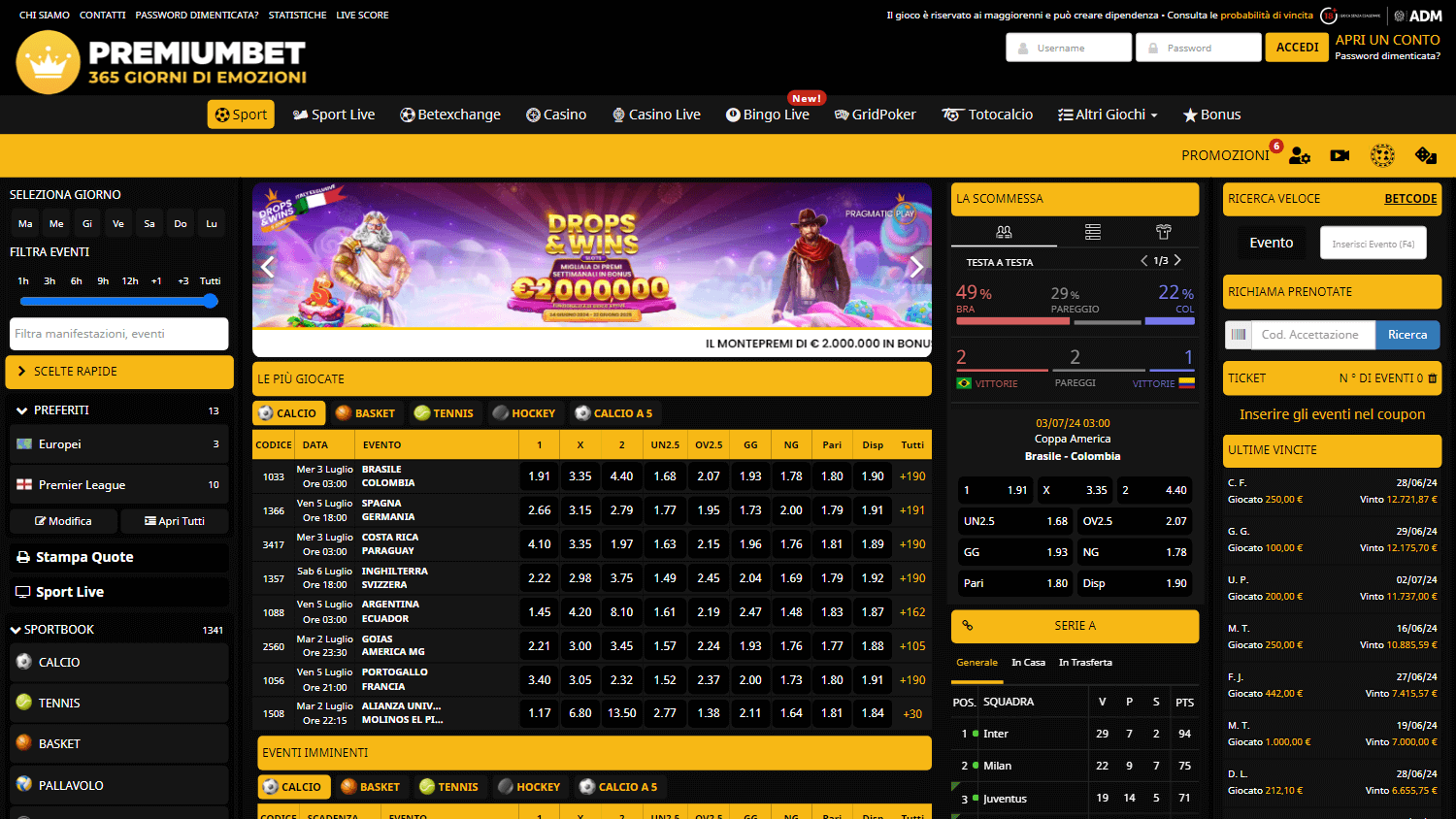Show head-to-head stats icon in La Scommessa
The width and height of the screenshot is (1456, 819).
point(1004,232)
